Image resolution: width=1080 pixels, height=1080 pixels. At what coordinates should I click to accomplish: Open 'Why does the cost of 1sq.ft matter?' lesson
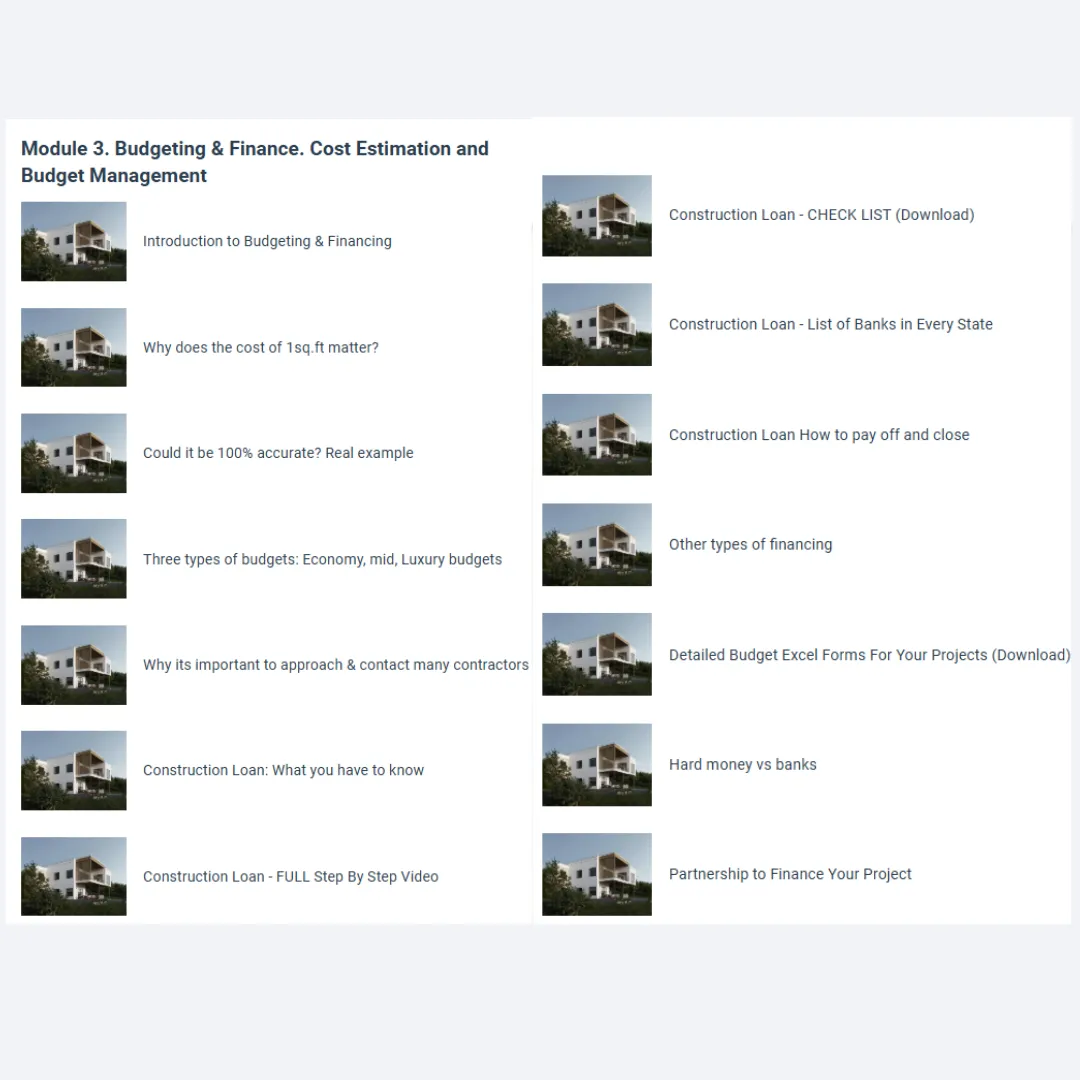coord(260,347)
